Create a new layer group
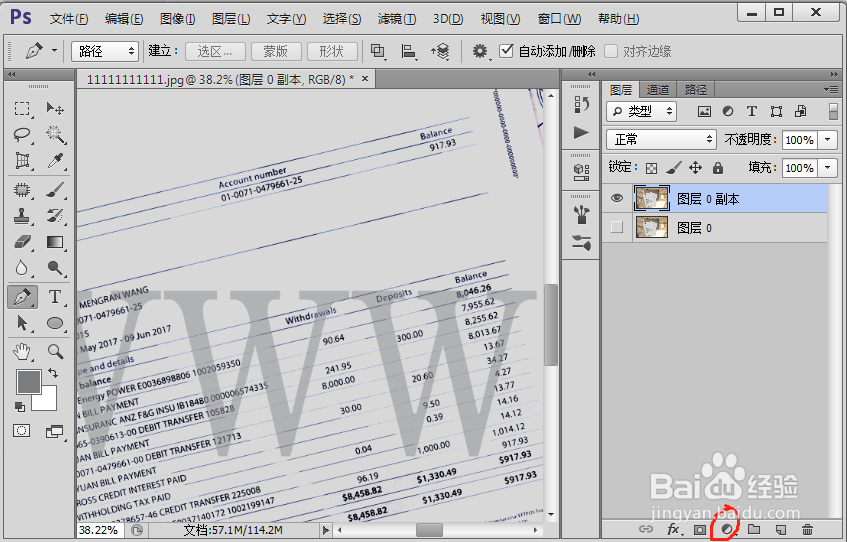Screen dimensions: 847x542 pos(754,530)
